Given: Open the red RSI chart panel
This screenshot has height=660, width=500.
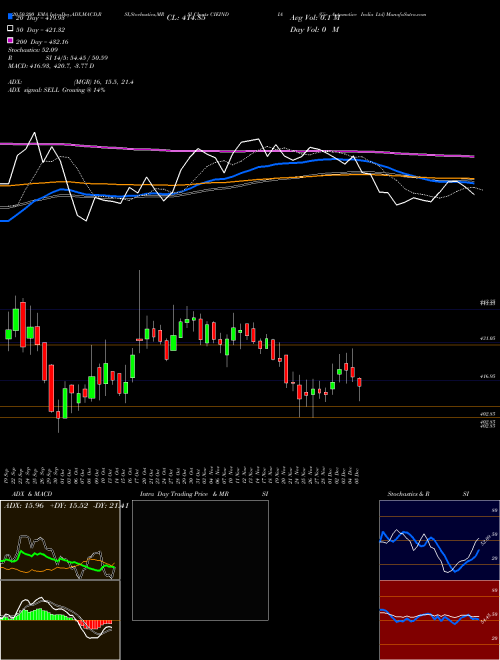Looking at the screenshot, I should click(439, 620).
